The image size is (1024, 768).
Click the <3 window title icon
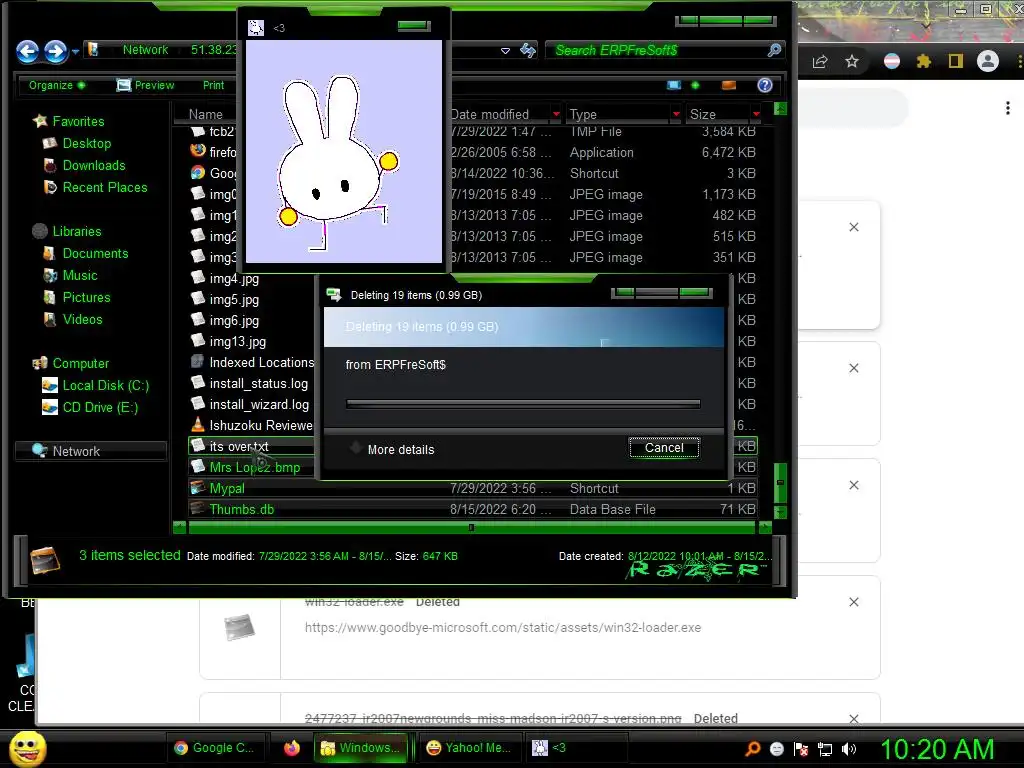pyautogui.click(x=256, y=27)
